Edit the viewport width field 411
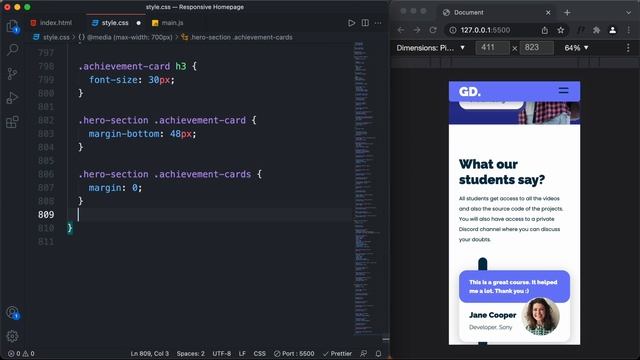Screen dimensions: 640x360 (492, 48)
